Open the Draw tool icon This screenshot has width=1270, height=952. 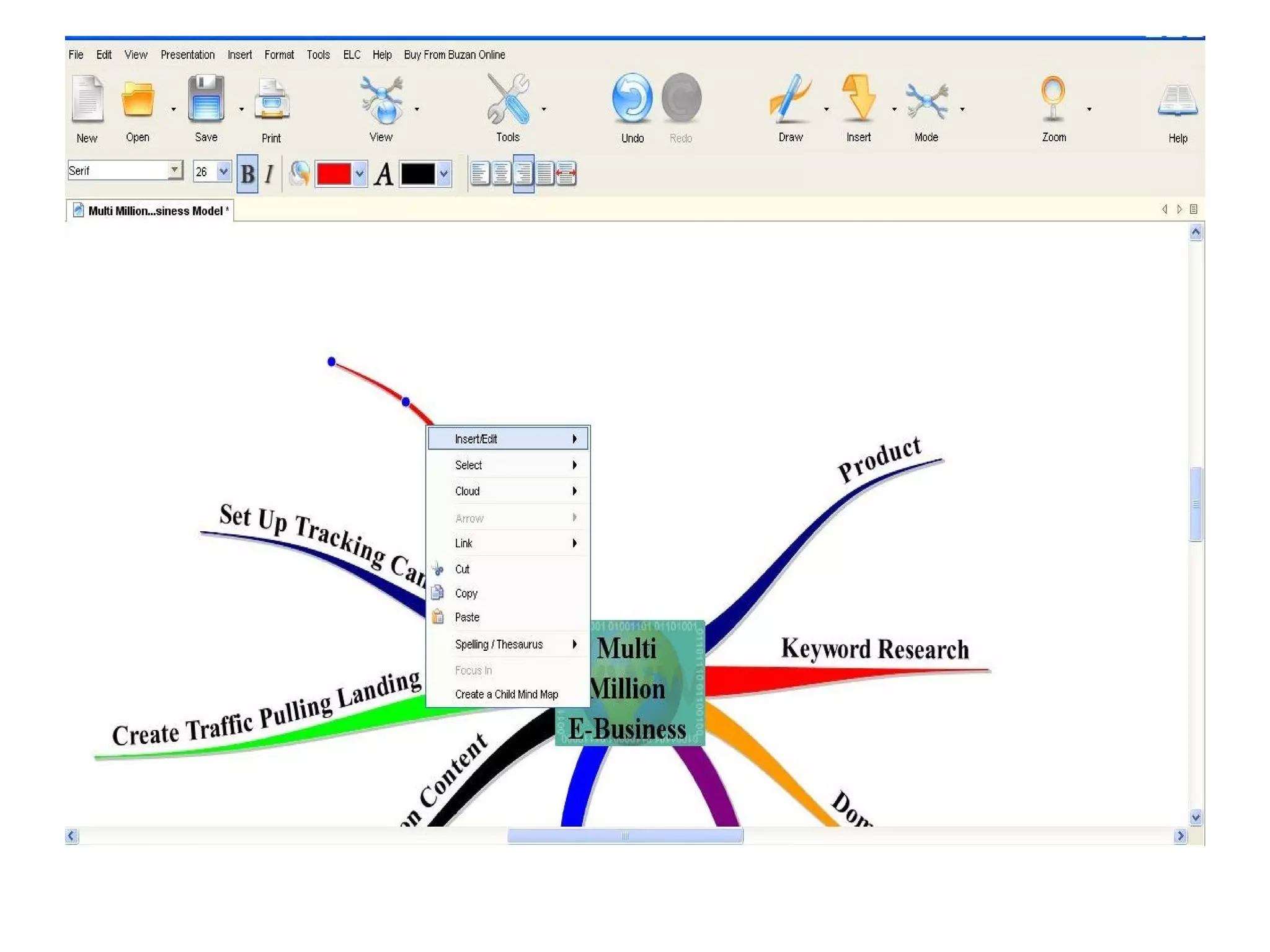pyautogui.click(x=789, y=99)
